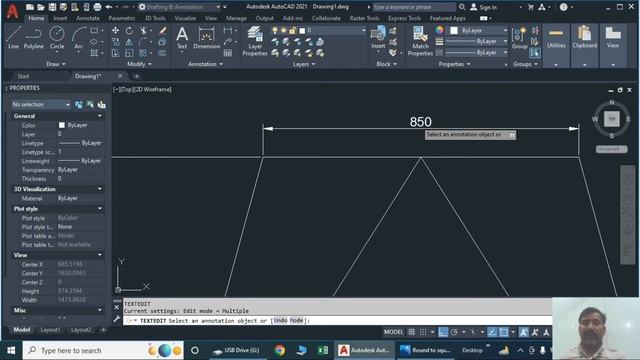The height and width of the screenshot is (360, 640).
Task: Toggle object snap in status bar
Action: click(504, 332)
